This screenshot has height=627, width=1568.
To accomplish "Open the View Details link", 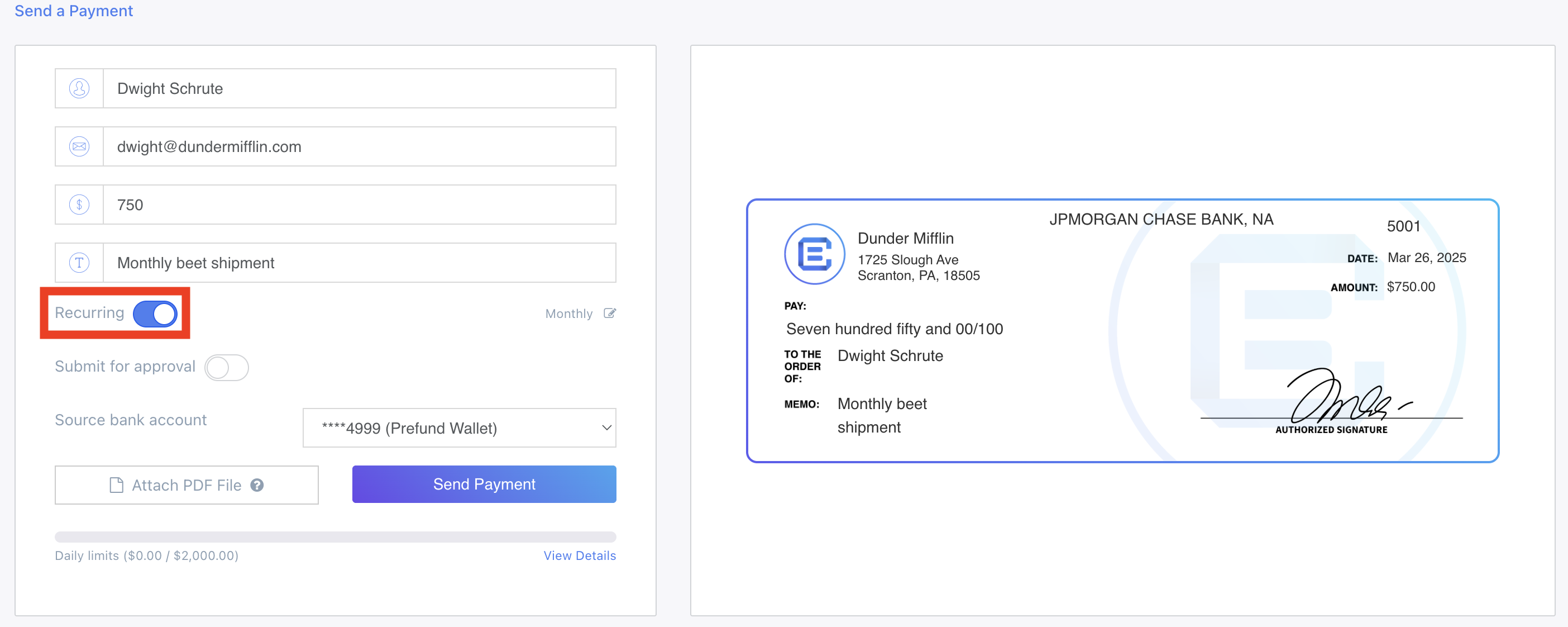I will coord(580,555).
